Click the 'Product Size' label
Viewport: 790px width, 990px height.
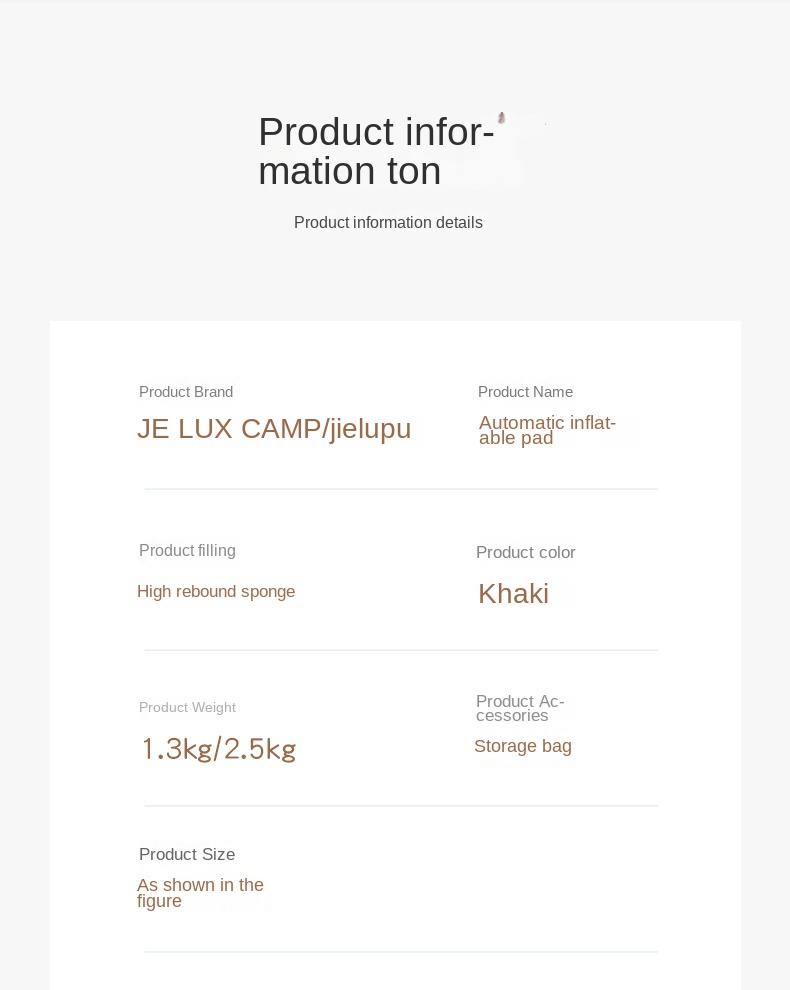tap(187, 854)
